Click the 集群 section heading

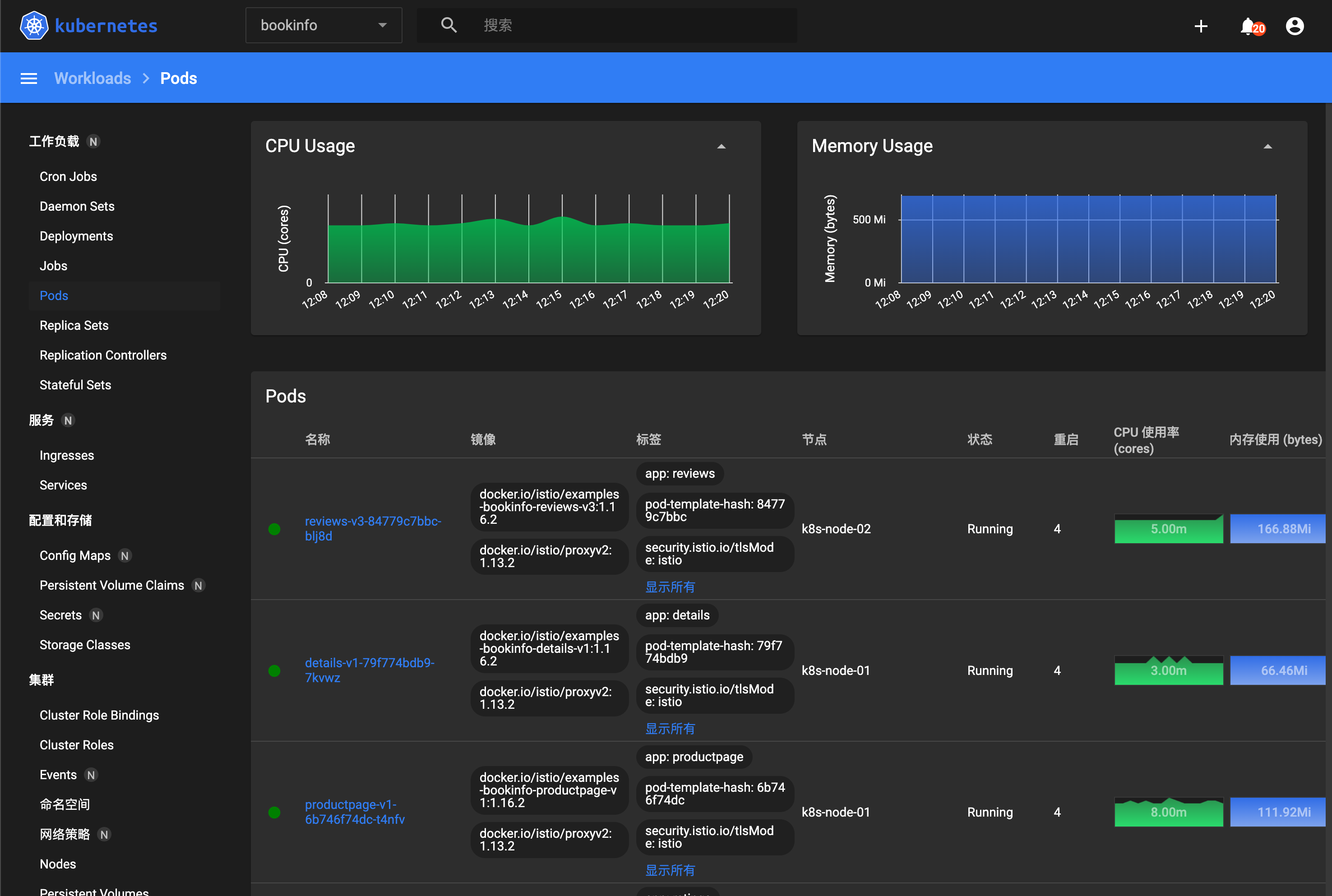coord(41,680)
